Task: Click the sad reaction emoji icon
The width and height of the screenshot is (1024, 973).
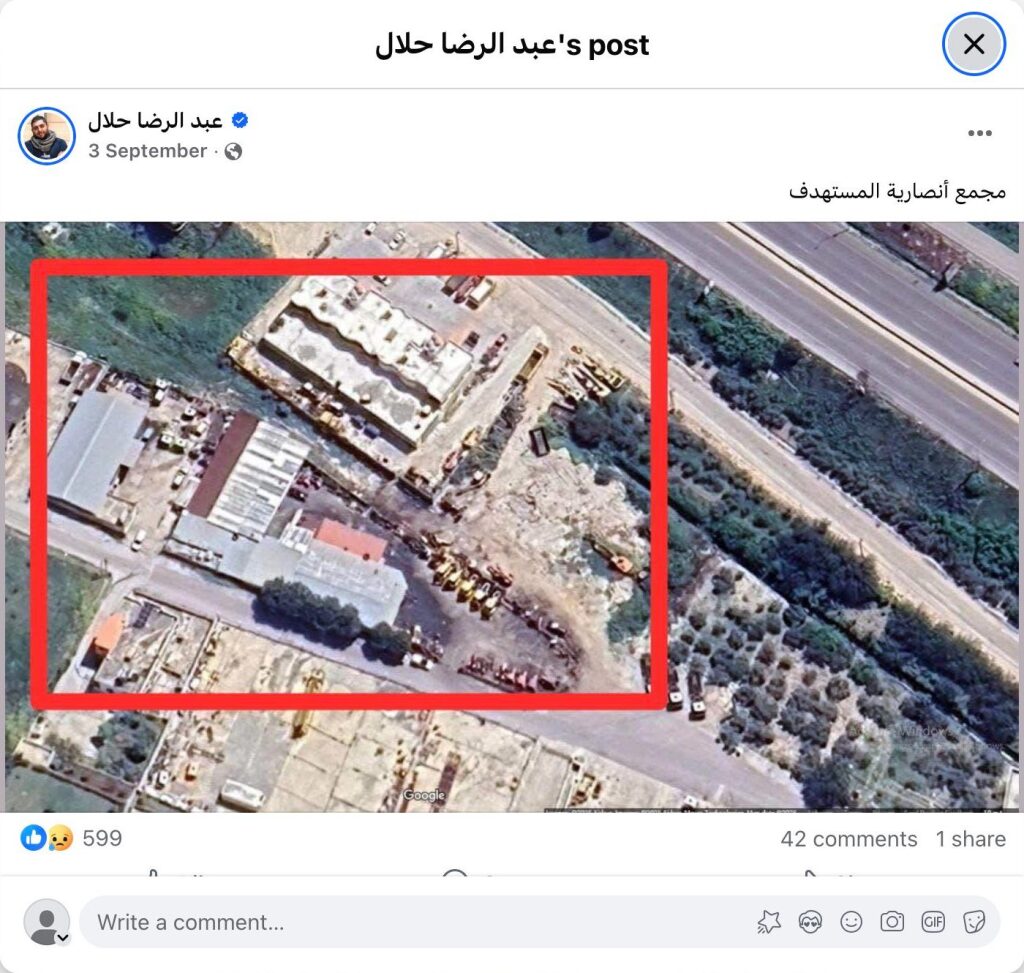Action: click(59, 838)
